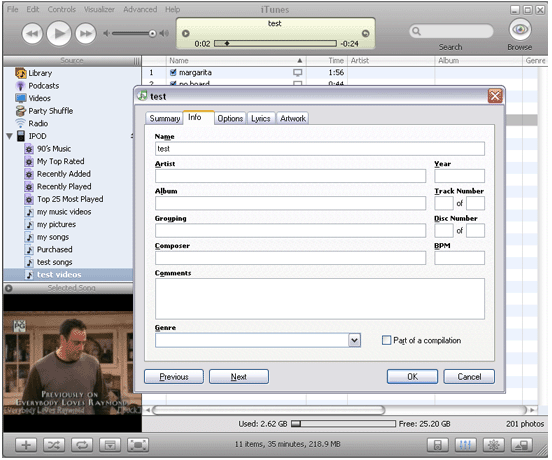
Task: Open the Visualizer menu
Action: click(x=99, y=10)
